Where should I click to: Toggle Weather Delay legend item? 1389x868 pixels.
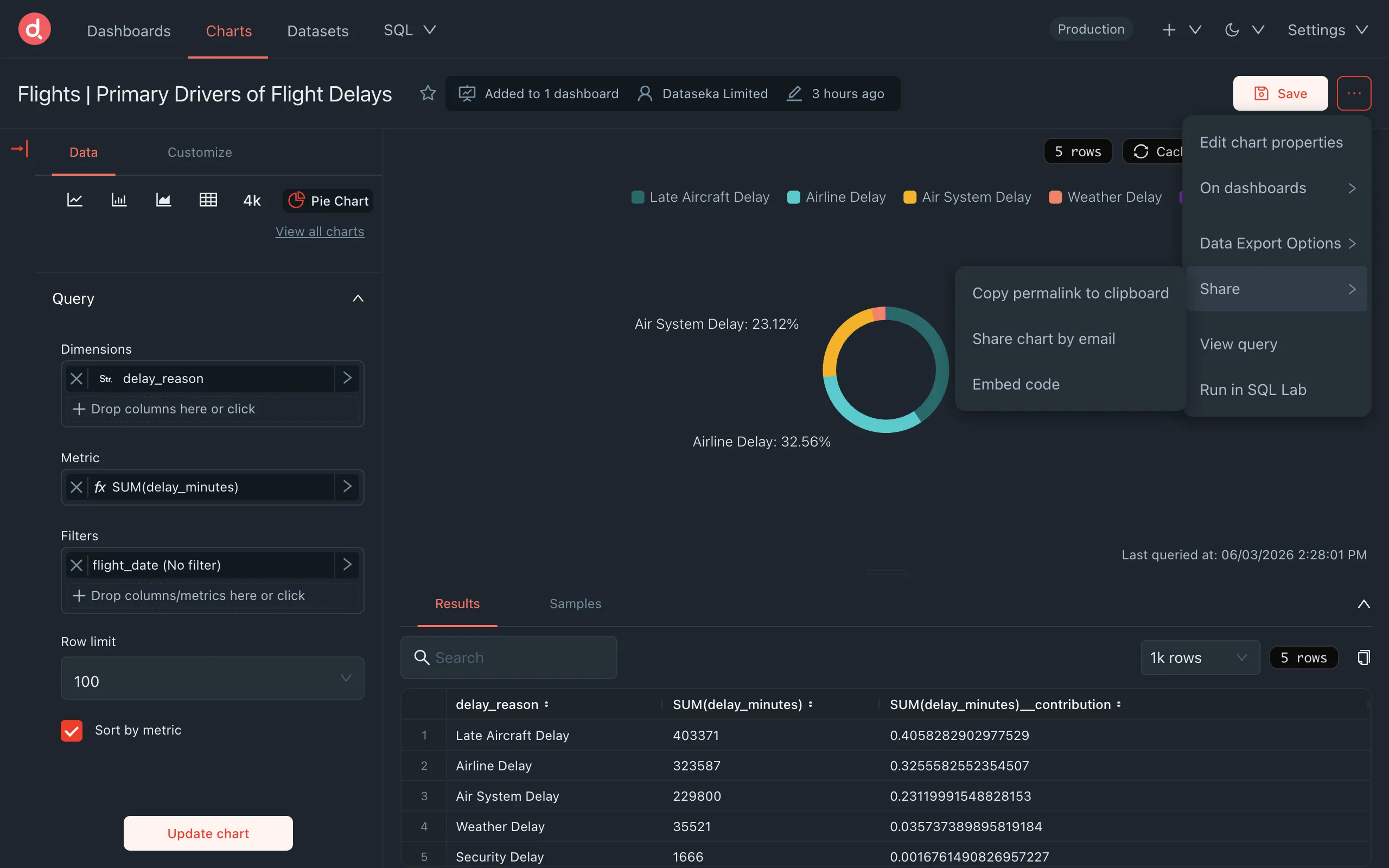[1105, 197]
